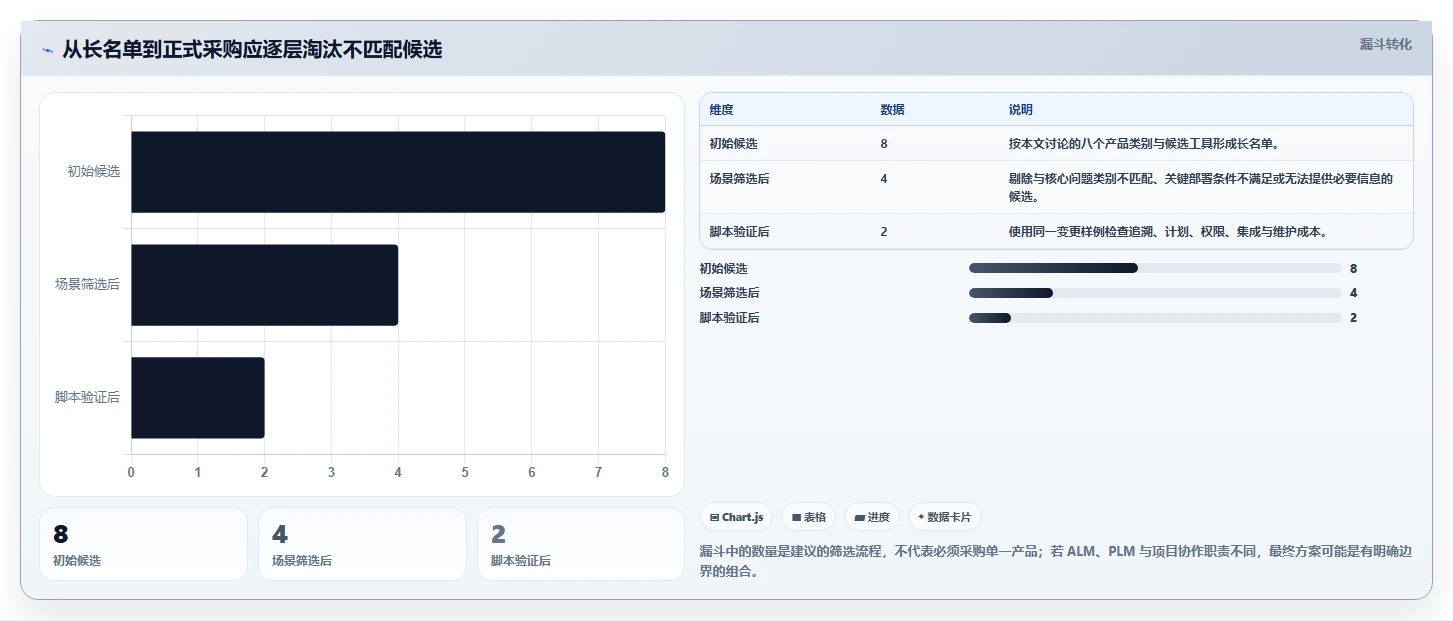Click the 初始候选 chart axis label
The height and width of the screenshot is (621, 1453).
(x=94, y=172)
